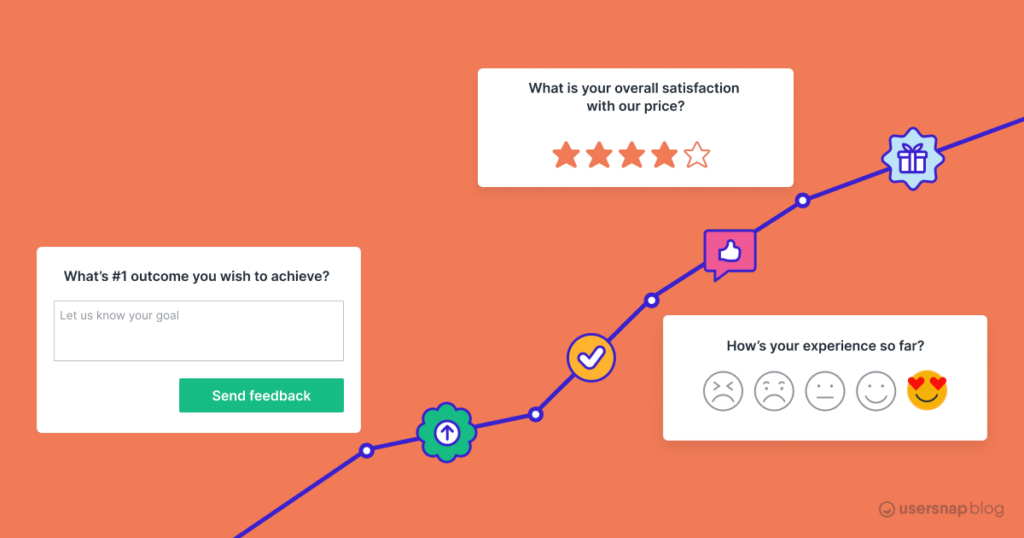Click the timeline dot after the green badge
The width and height of the screenshot is (1024, 538).
536,414
